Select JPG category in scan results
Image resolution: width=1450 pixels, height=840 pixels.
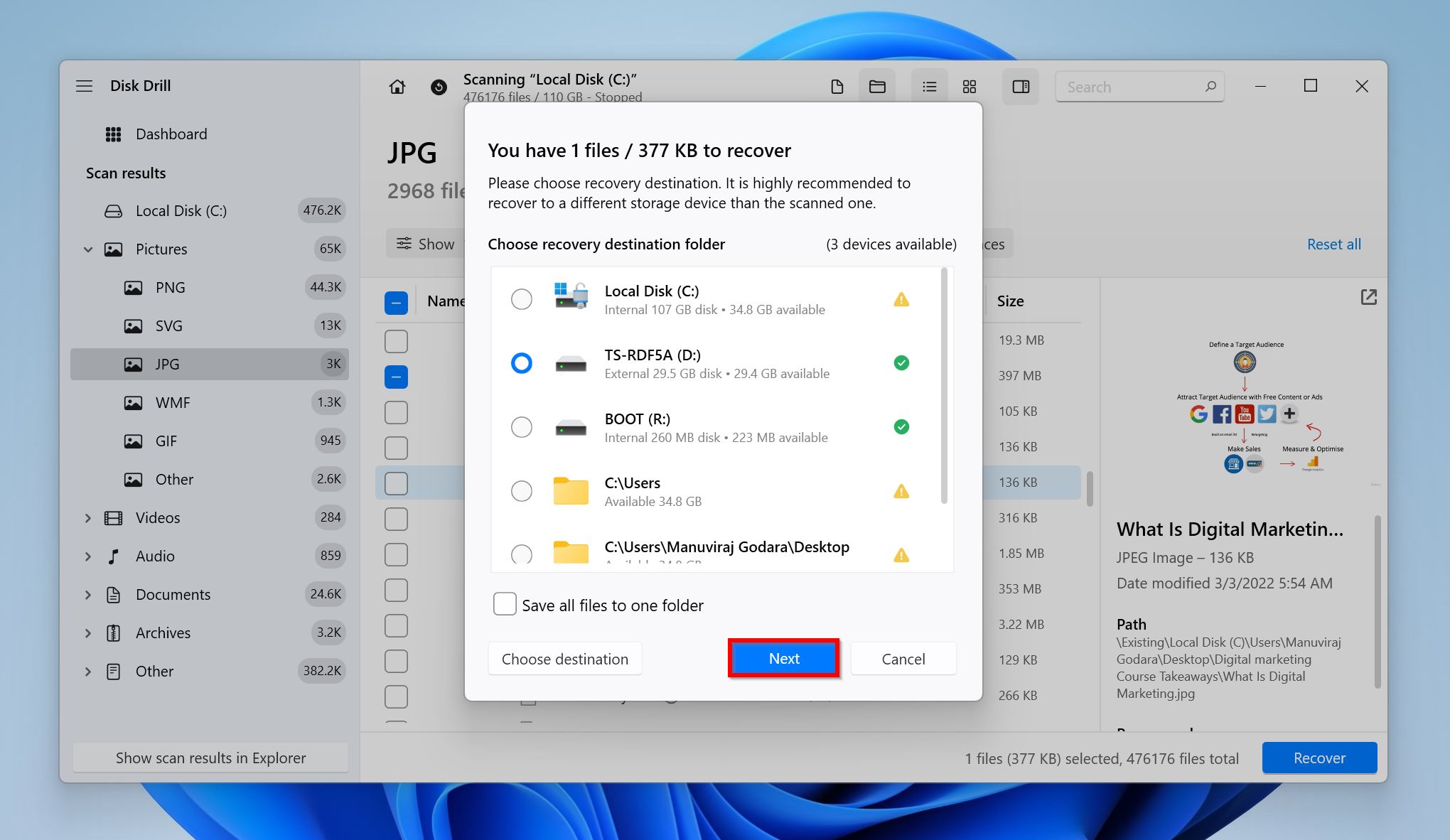click(x=167, y=363)
